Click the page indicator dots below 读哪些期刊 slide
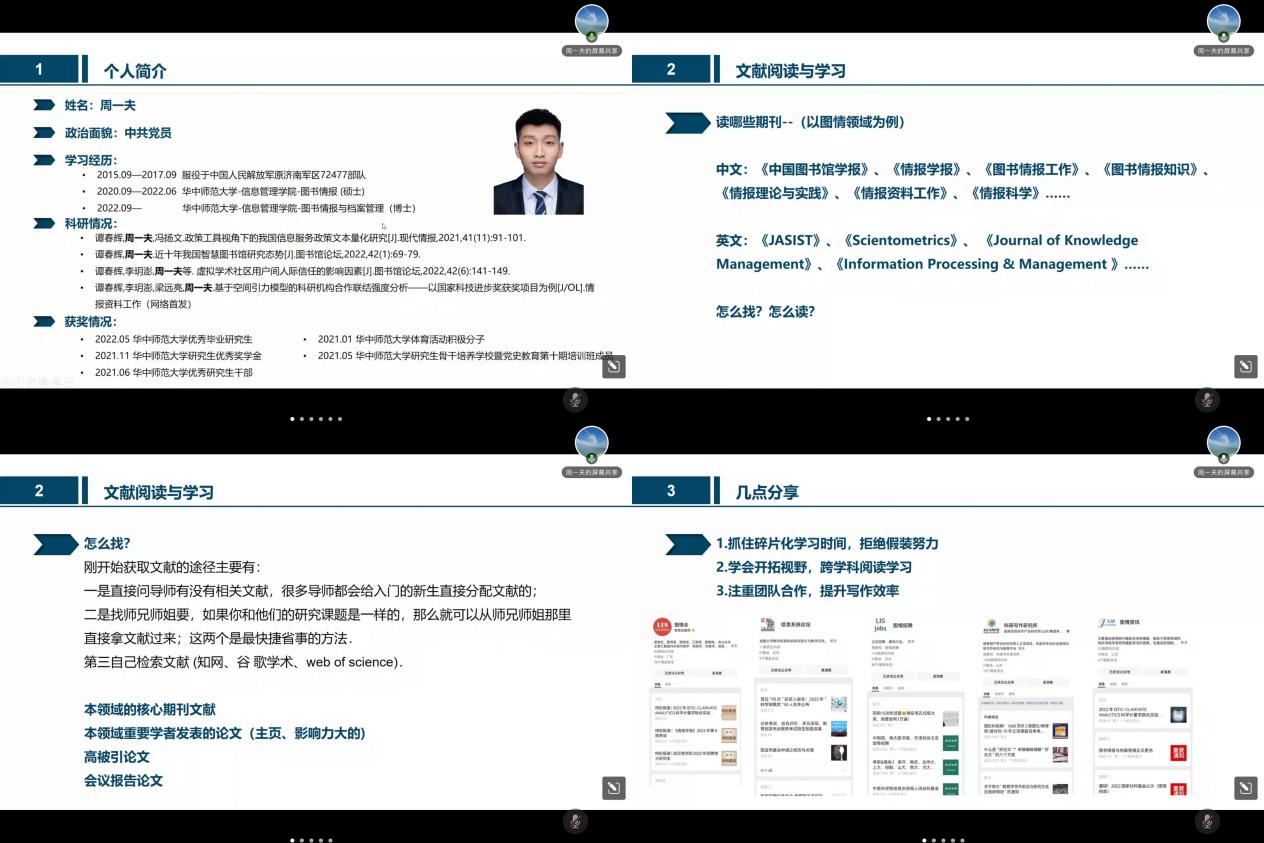This screenshot has height=843, width=1264. 947,419
